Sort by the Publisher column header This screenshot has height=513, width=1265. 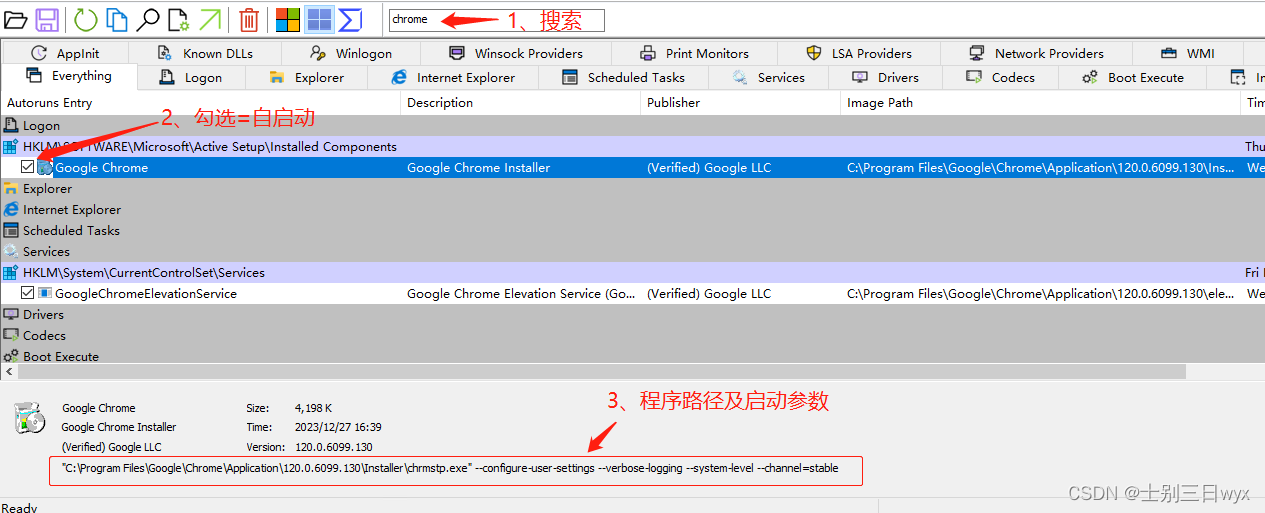[740, 102]
